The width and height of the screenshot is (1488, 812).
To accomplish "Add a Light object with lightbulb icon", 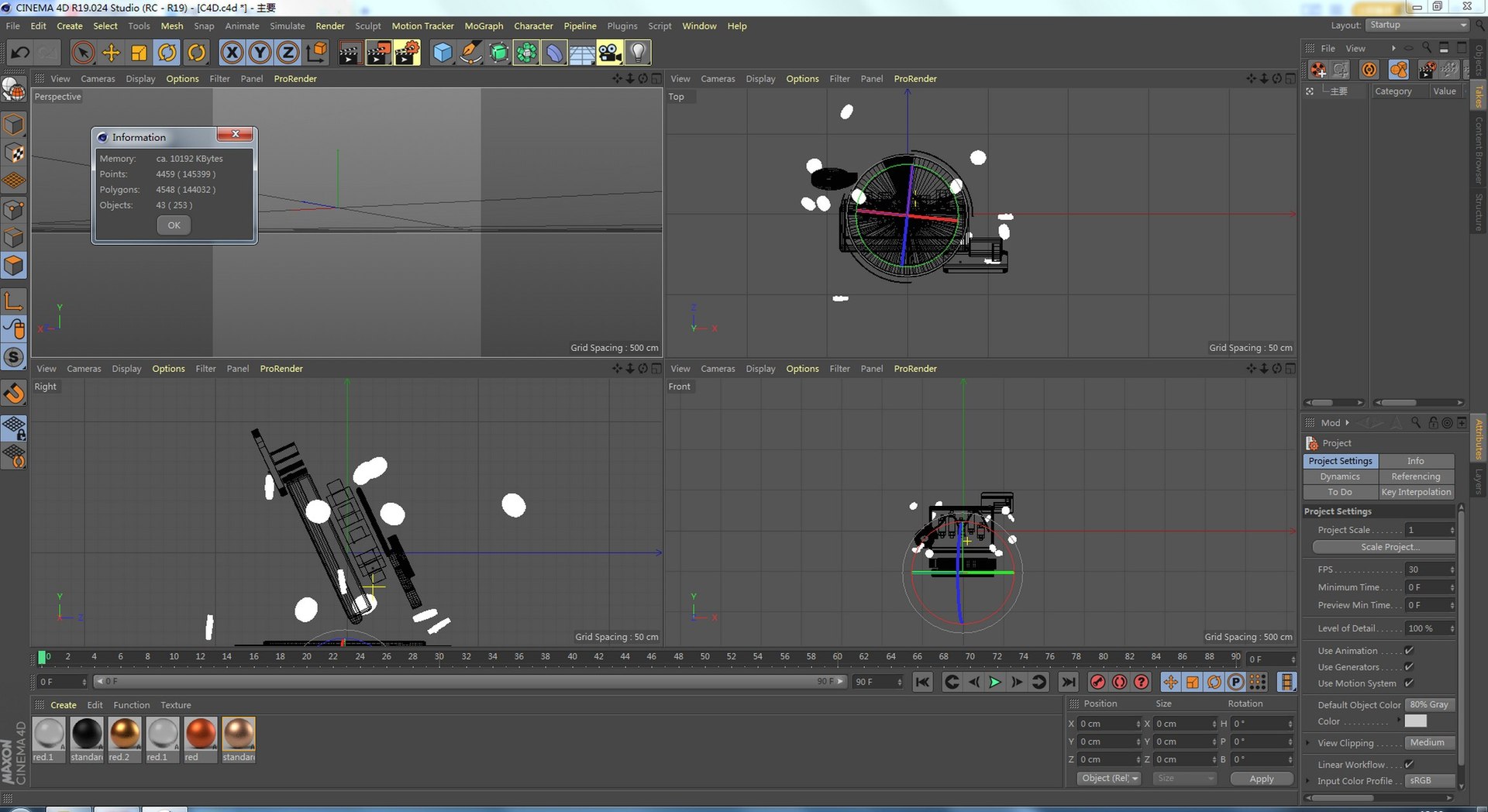I will pyautogui.click(x=638, y=53).
